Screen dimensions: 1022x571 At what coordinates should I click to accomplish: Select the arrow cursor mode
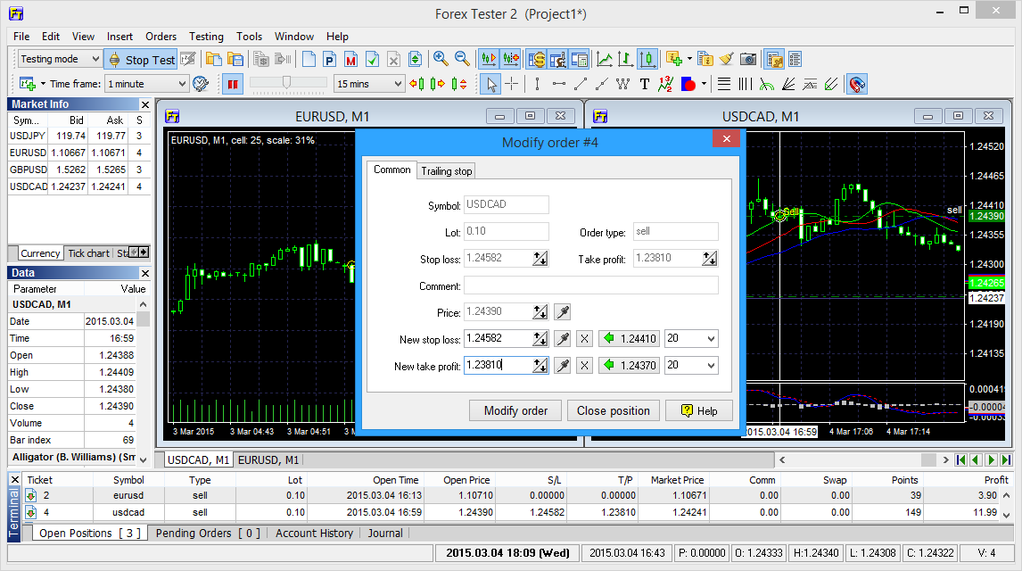point(491,84)
